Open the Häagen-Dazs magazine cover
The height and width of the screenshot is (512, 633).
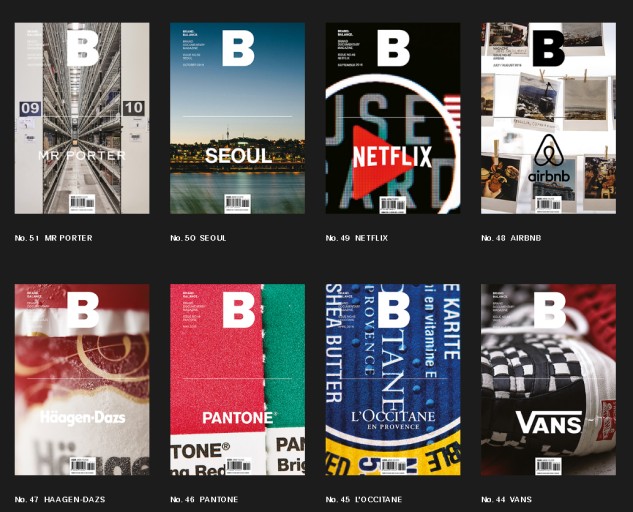click(x=82, y=380)
